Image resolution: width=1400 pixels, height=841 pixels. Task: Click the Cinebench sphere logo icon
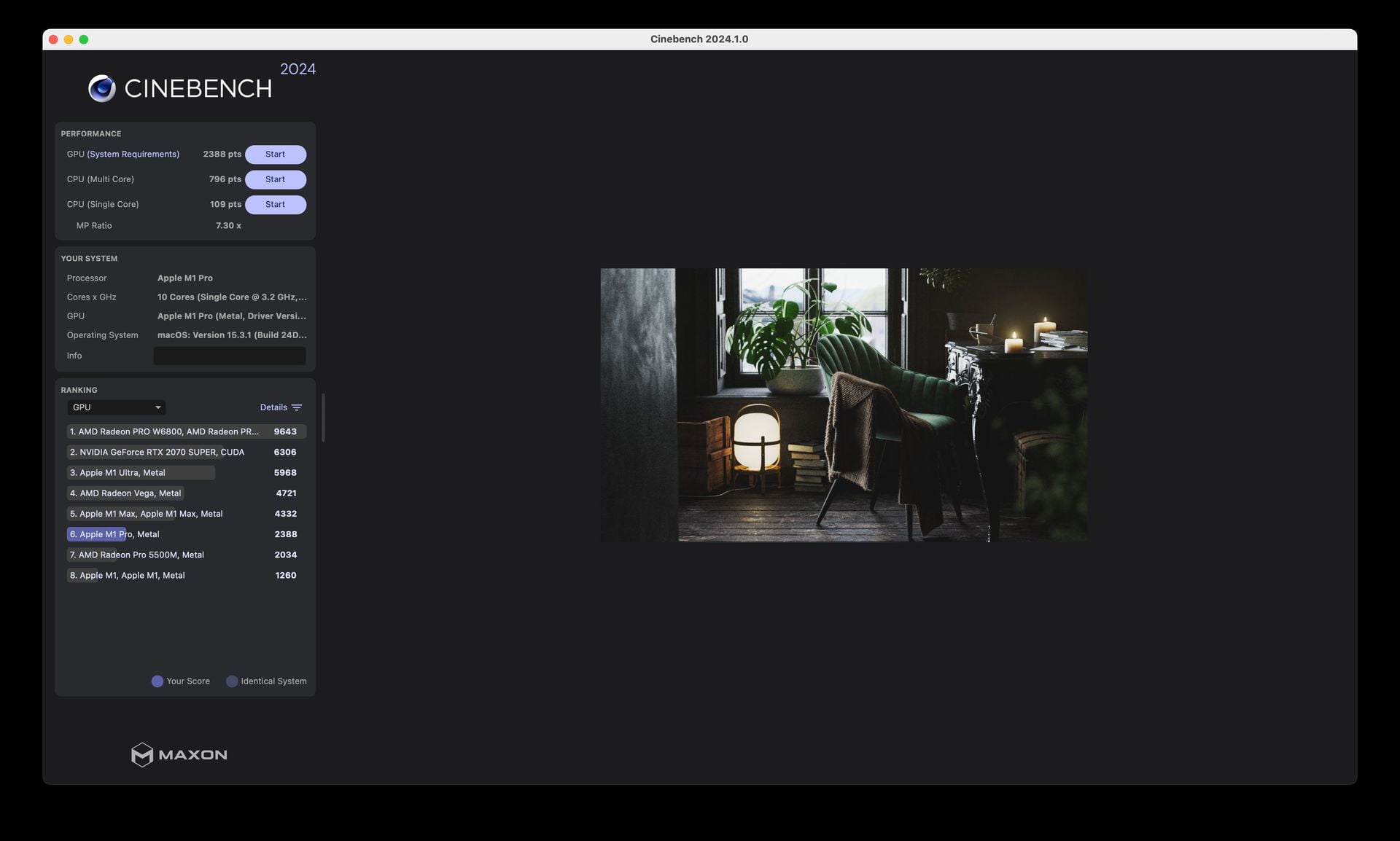click(102, 88)
